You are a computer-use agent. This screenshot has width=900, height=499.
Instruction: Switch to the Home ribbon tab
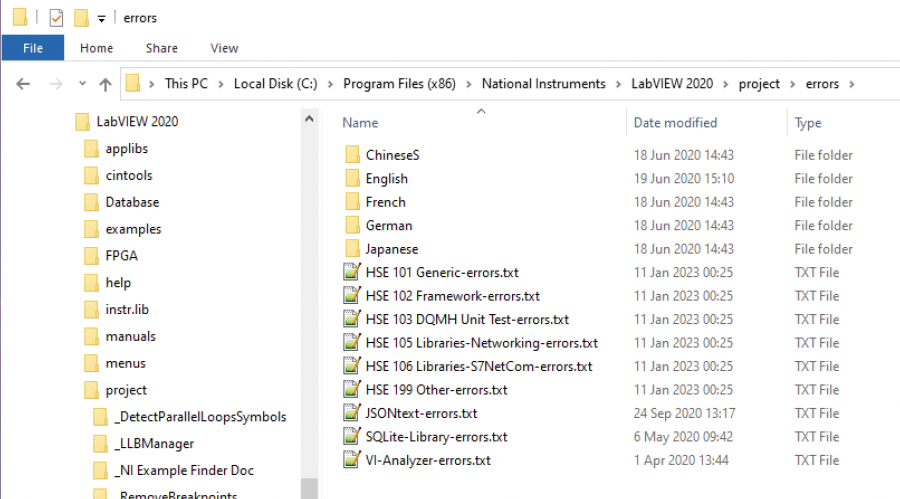pyautogui.click(x=96, y=48)
